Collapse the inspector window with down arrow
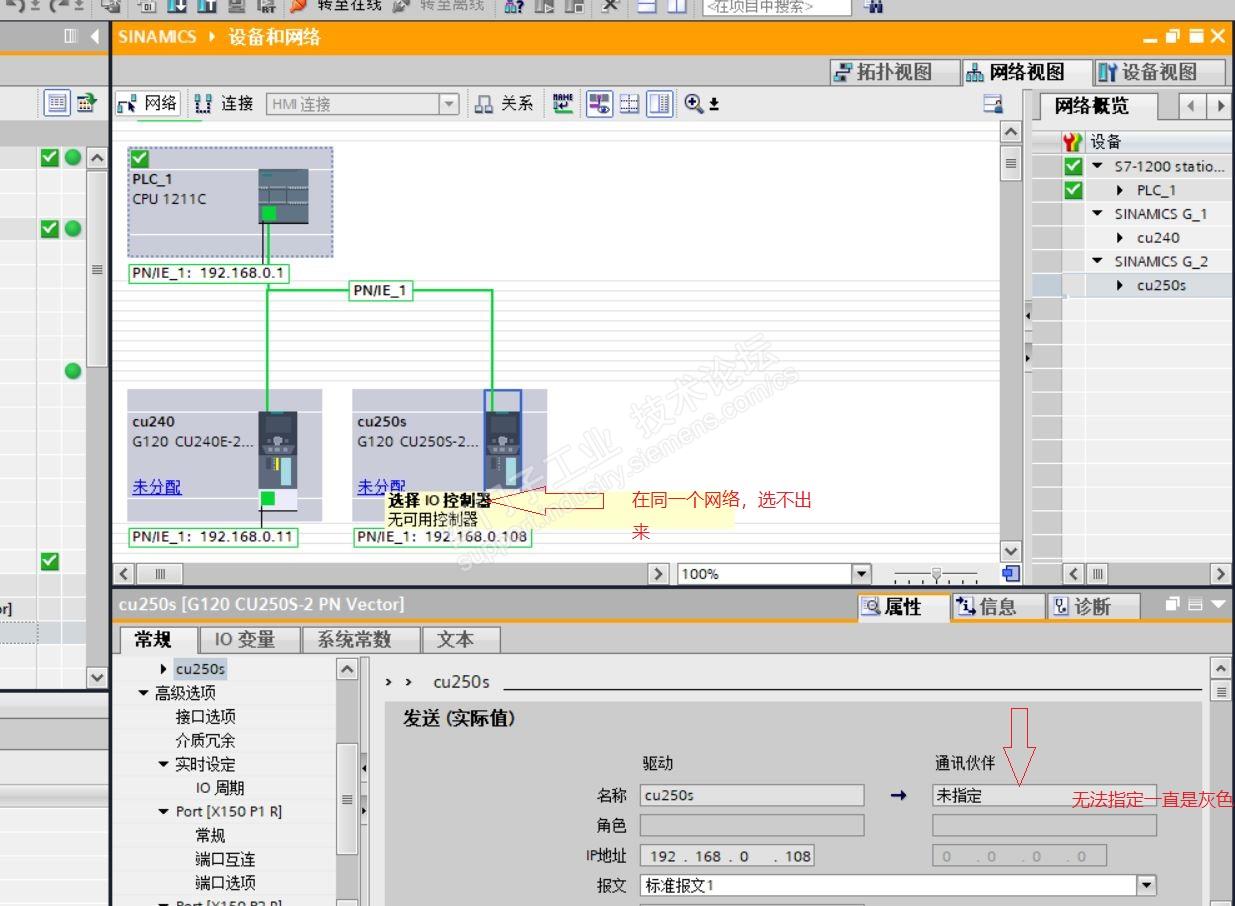 (x=1217, y=604)
